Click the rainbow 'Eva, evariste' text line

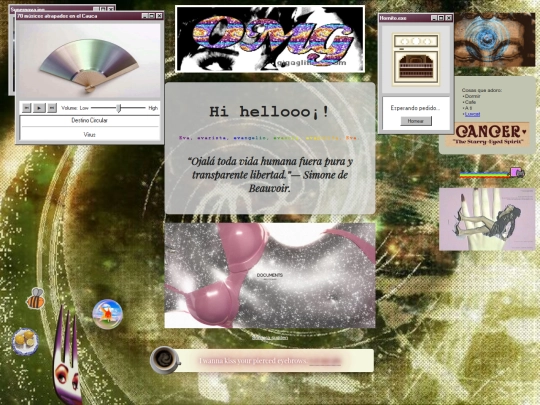pos(269,138)
